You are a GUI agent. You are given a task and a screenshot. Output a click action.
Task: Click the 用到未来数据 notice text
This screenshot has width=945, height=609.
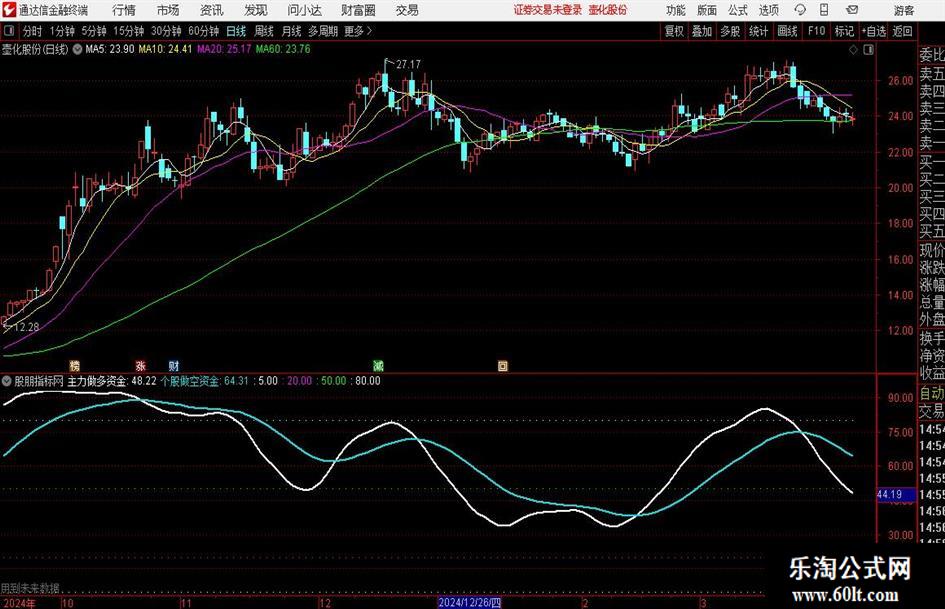coord(30,588)
